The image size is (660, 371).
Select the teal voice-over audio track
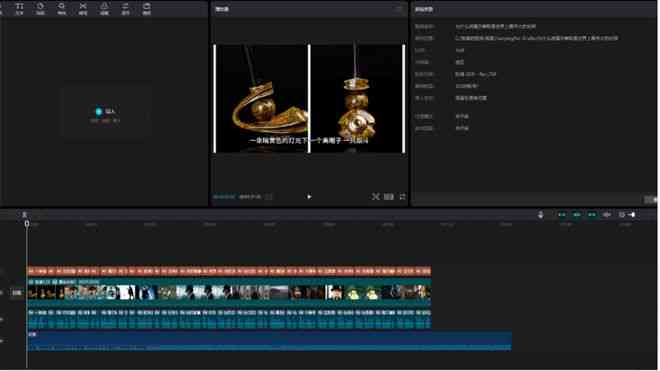click(229, 319)
